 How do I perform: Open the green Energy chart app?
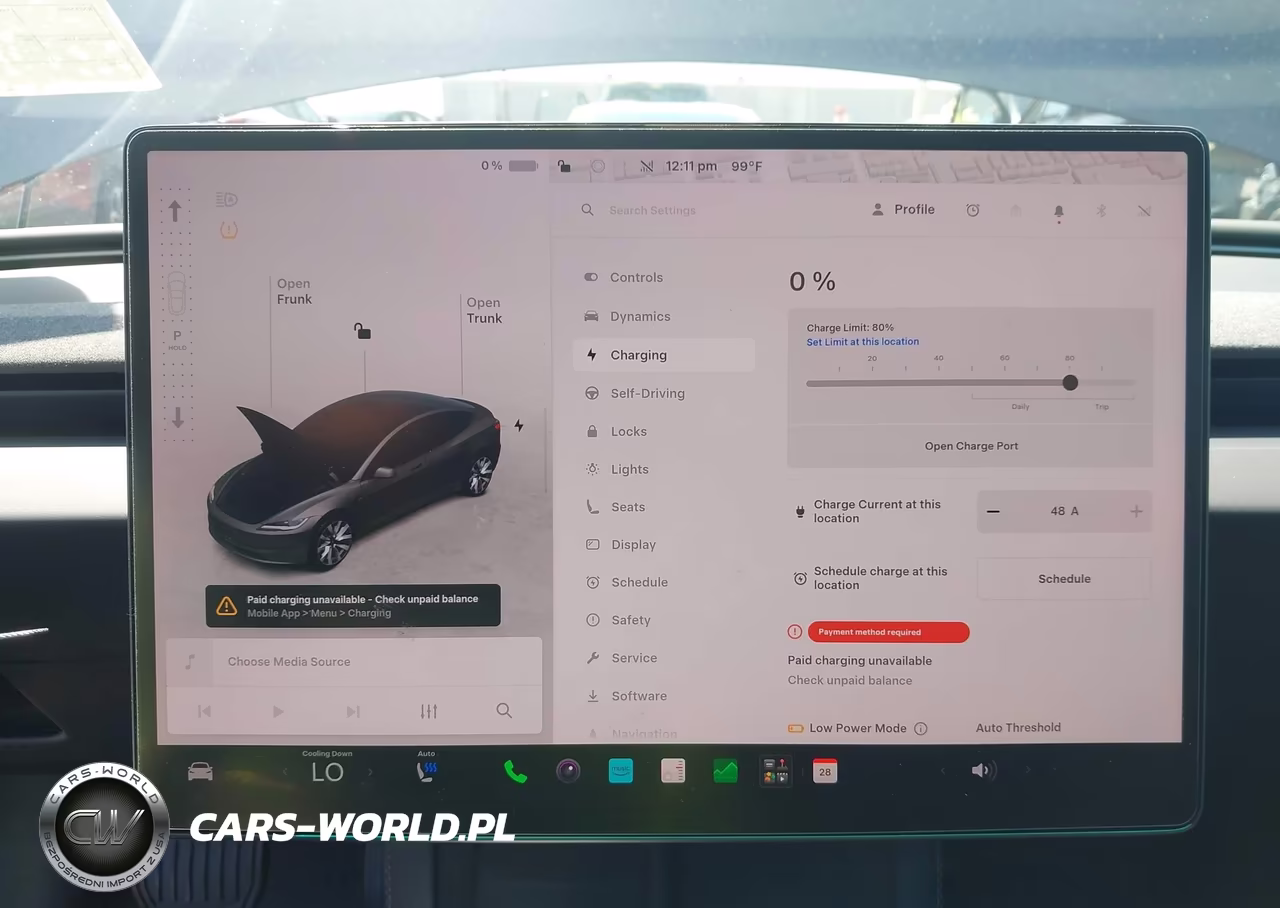click(x=725, y=771)
